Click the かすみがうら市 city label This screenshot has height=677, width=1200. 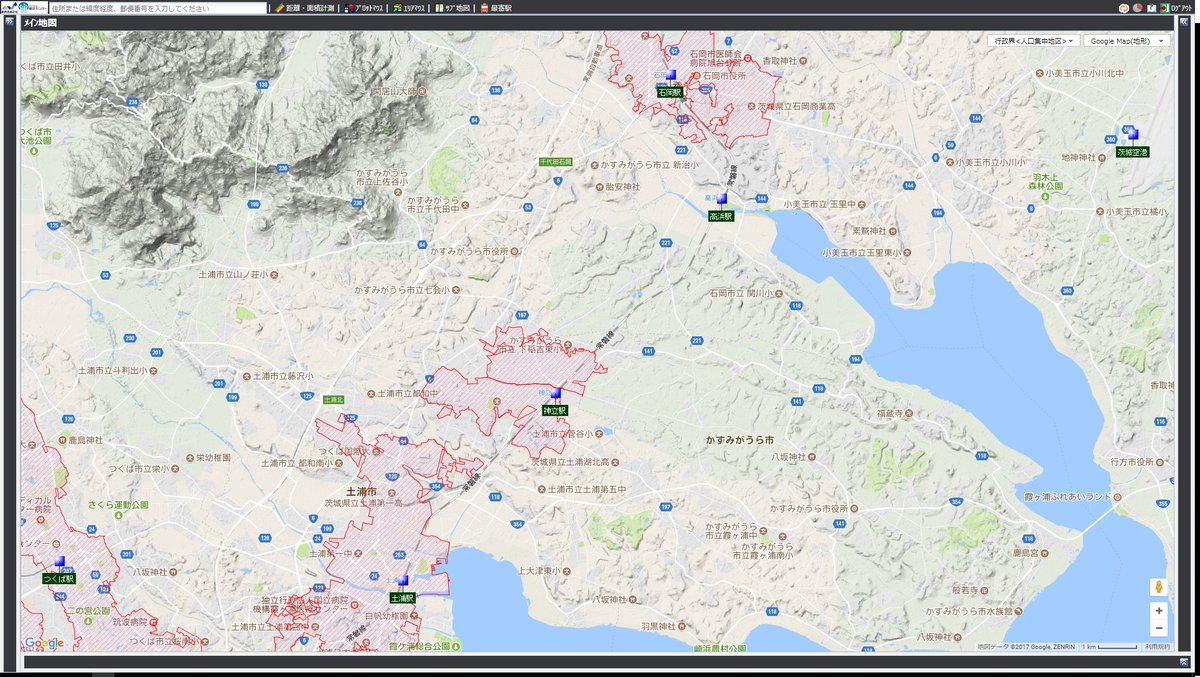pos(739,440)
